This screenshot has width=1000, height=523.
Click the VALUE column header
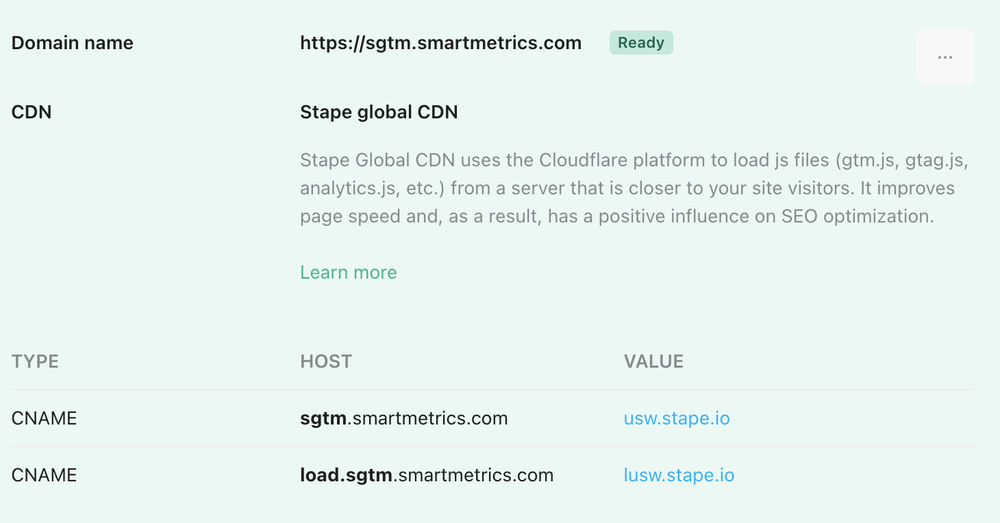click(x=654, y=362)
